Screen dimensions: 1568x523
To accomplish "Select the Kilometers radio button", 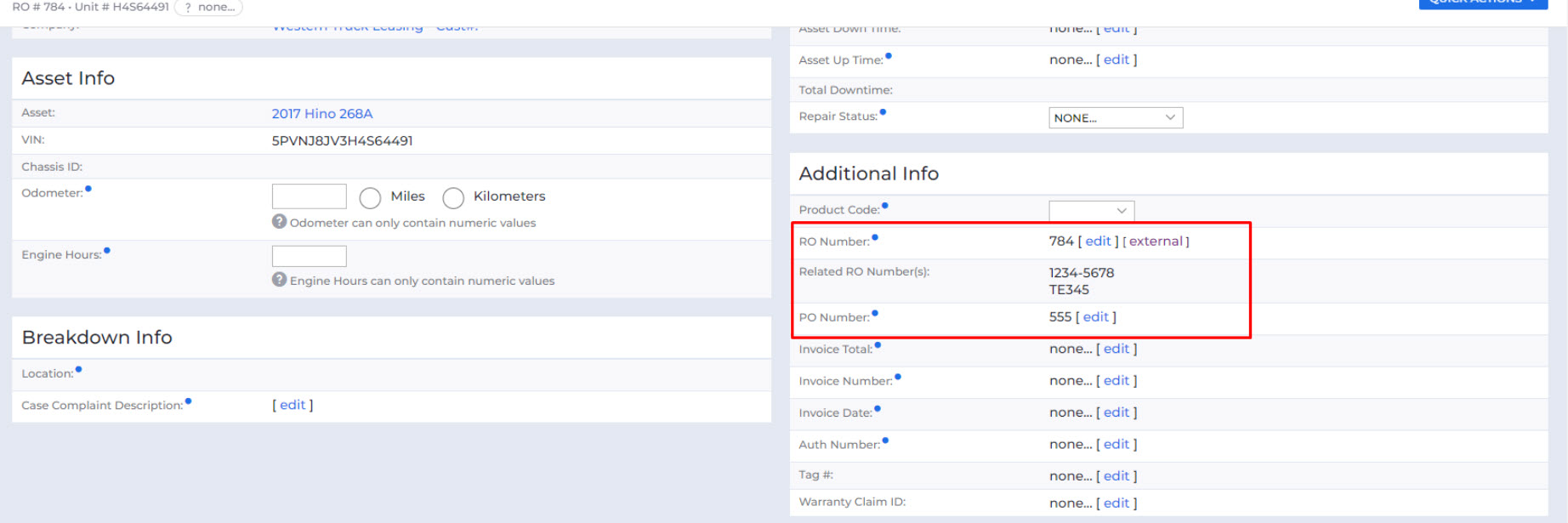I will [x=453, y=198].
